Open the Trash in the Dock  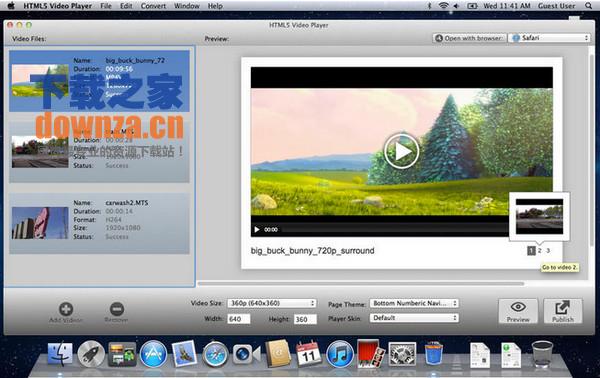click(x=542, y=354)
